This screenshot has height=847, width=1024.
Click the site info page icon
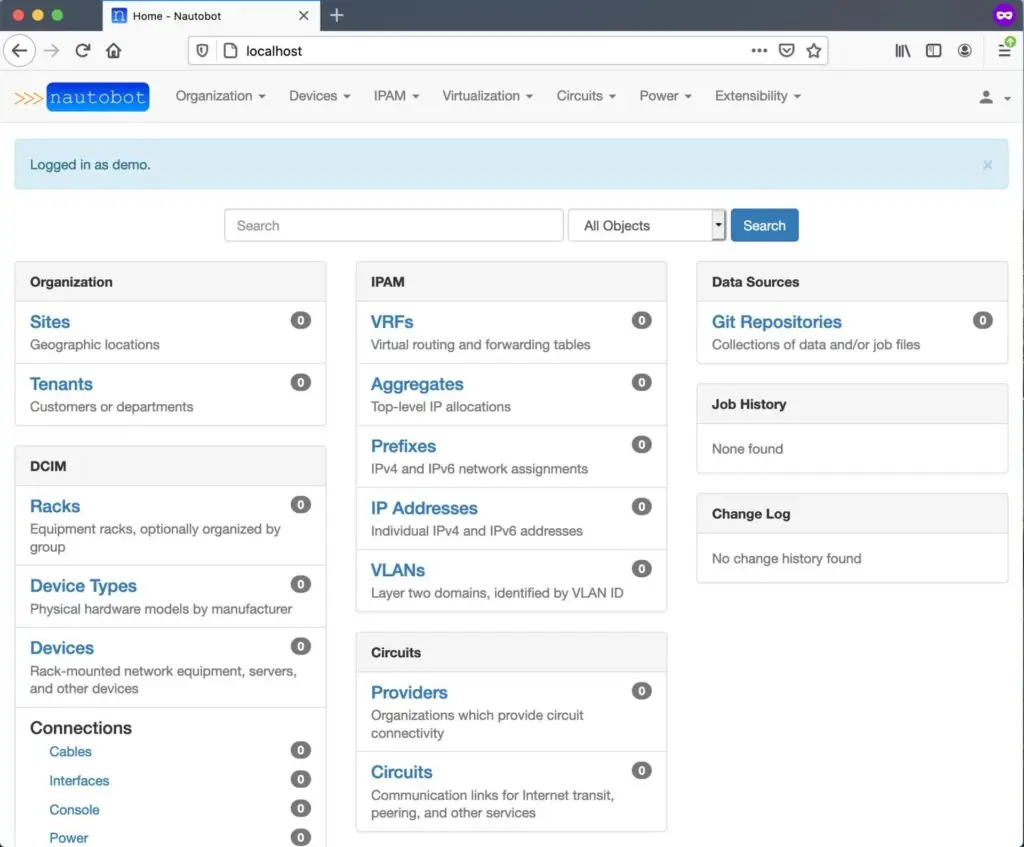[x=231, y=50]
